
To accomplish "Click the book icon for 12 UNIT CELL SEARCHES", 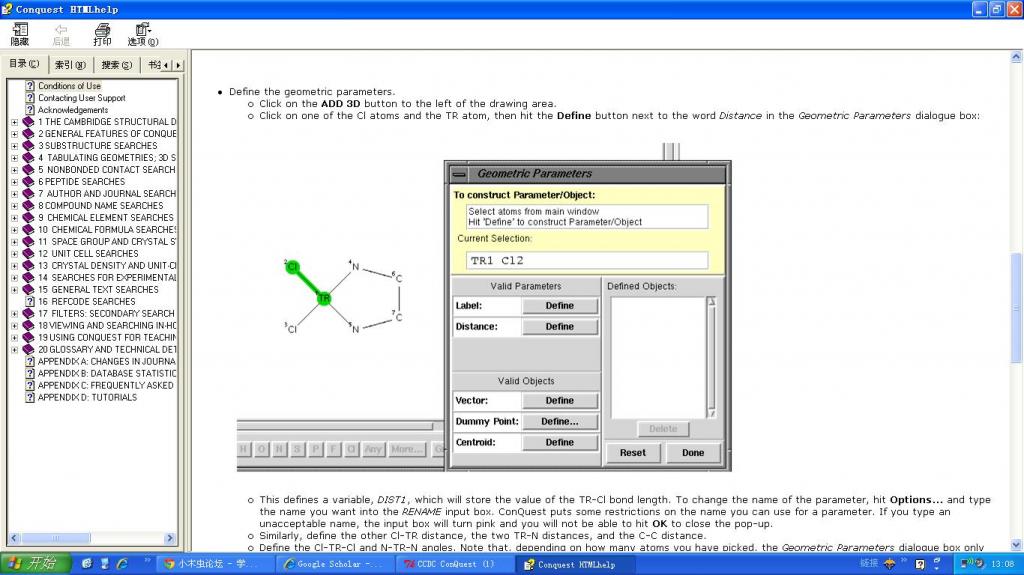I will [28, 254].
